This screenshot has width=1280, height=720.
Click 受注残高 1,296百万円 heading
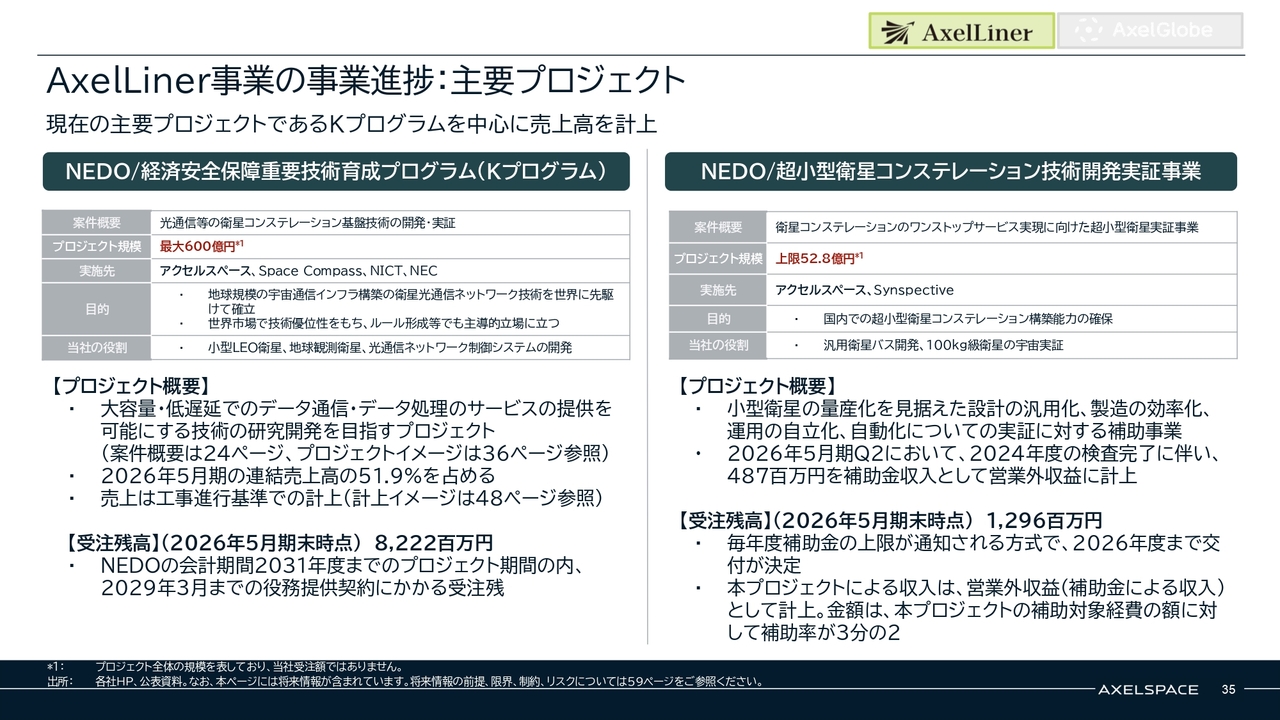tap(888, 521)
